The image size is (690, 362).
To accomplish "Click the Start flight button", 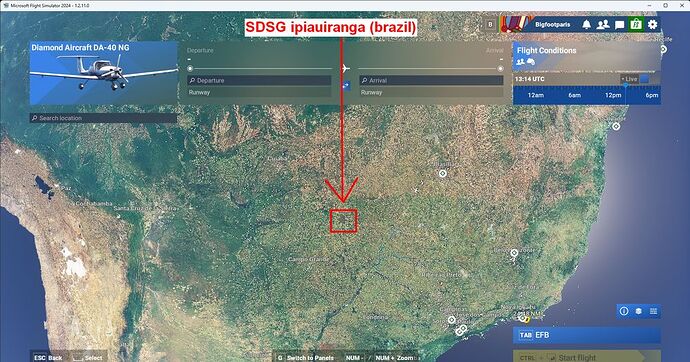I will pos(587,356).
